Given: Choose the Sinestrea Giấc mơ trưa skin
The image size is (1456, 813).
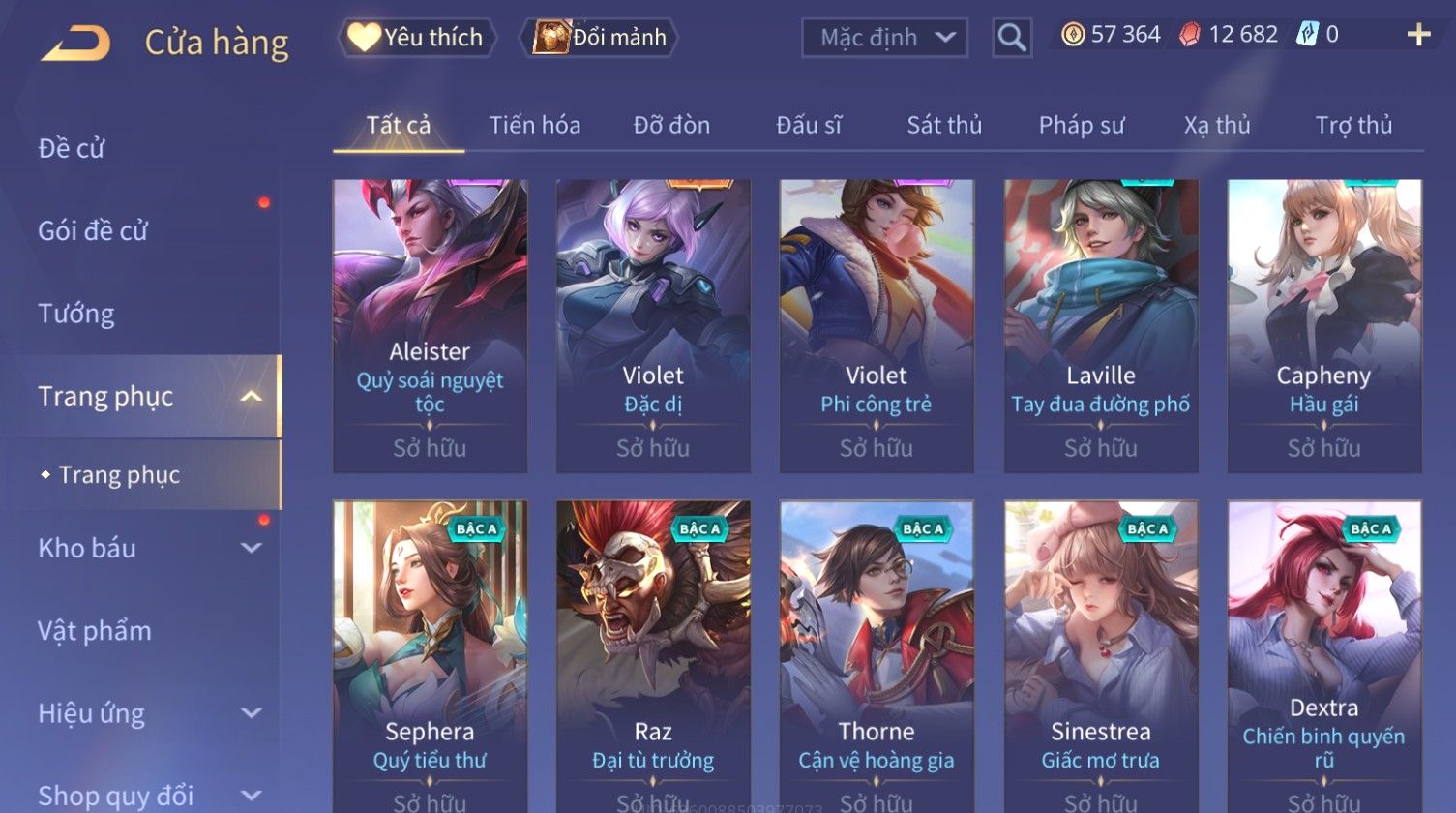Looking at the screenshot, I should coord(1101,656).
